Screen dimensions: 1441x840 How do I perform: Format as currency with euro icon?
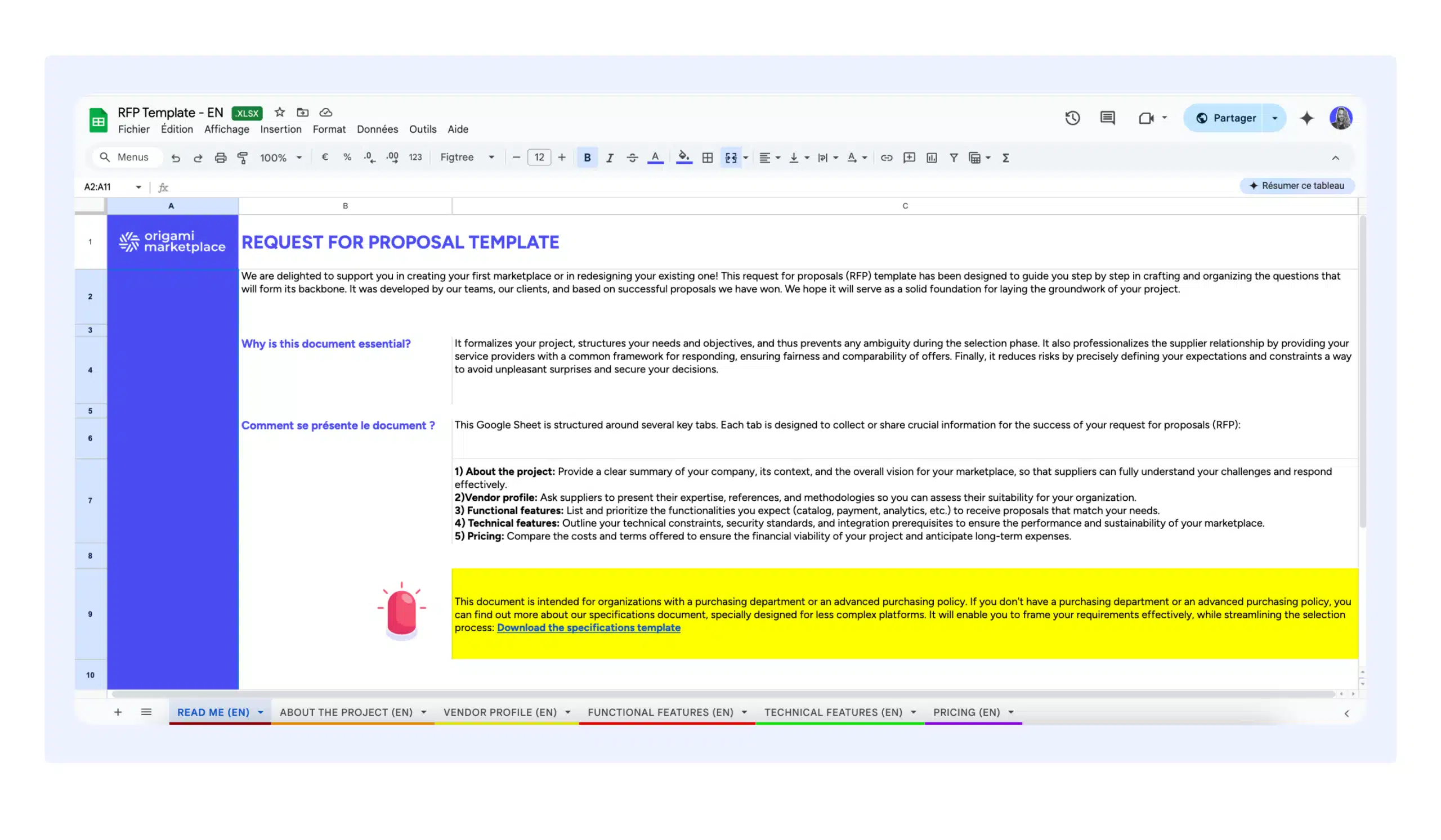[325, 157]
